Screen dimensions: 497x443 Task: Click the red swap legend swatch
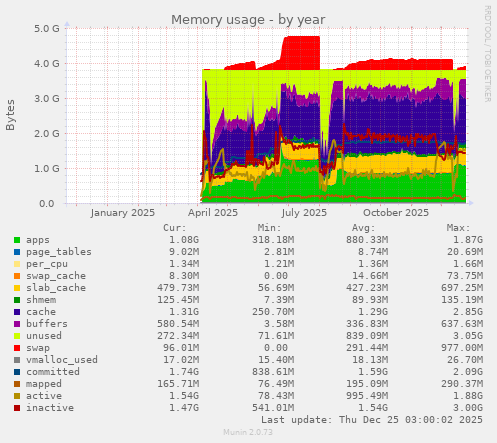[17, 348]
